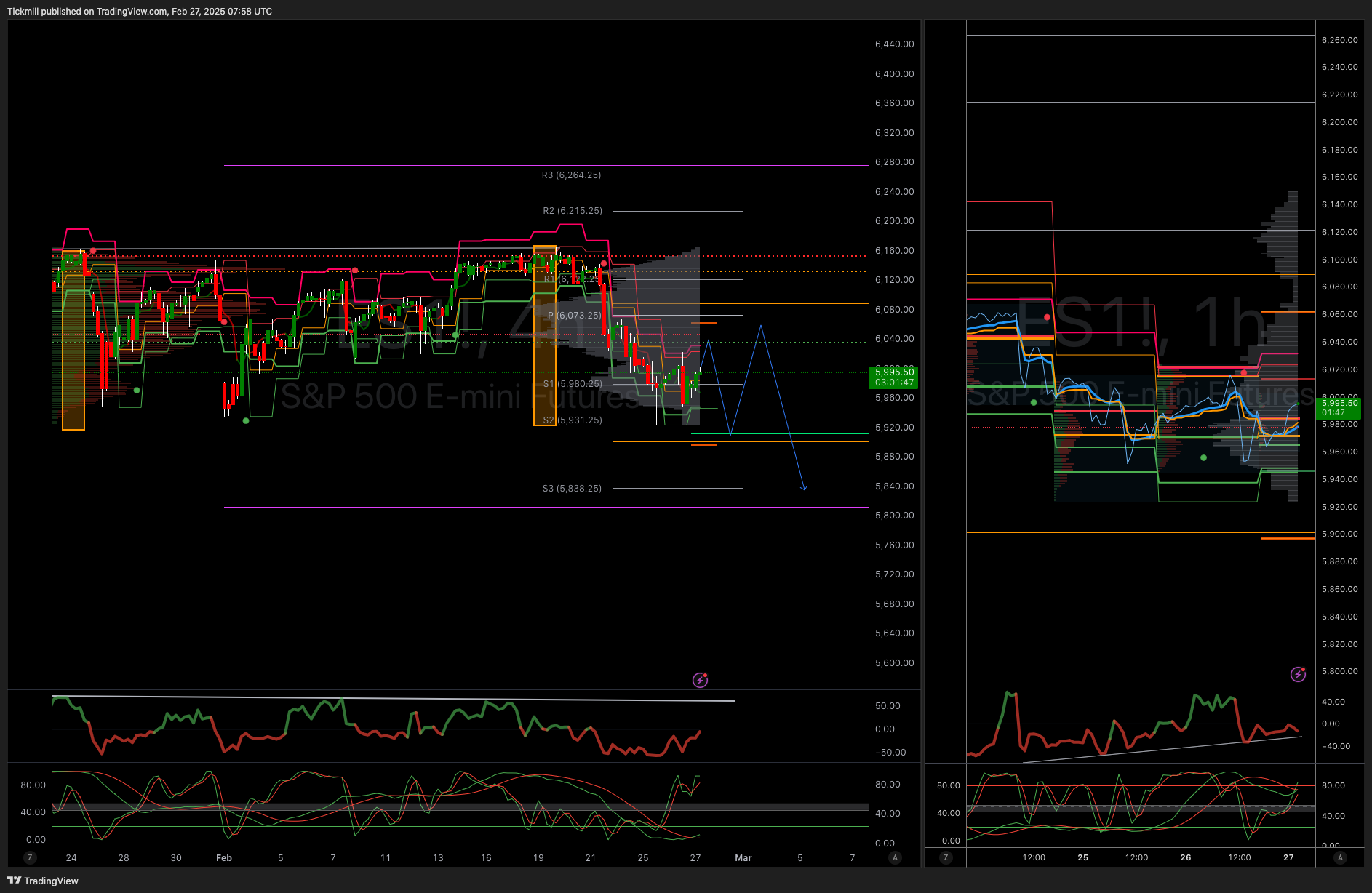1372x893 pixels.
Task: Click the 21 date label on left time axis
Action: [591, 858]
